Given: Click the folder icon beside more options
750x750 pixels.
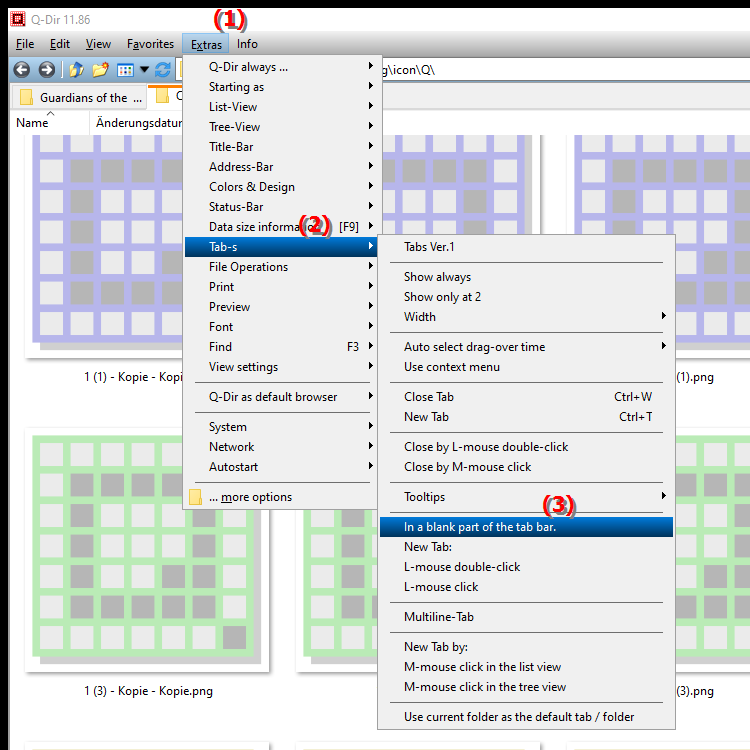Looking at the screenshot, I should click(x=195, y=497).
